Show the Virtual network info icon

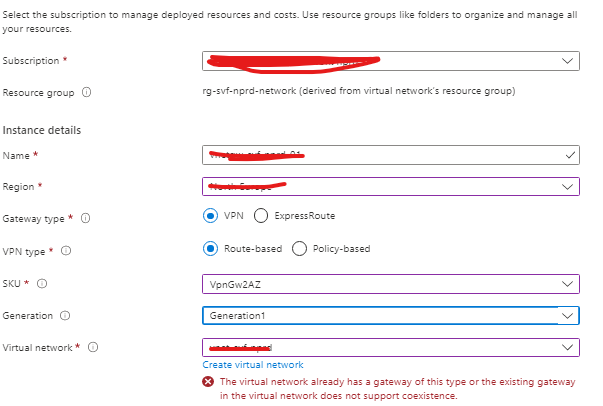point(93,347)
